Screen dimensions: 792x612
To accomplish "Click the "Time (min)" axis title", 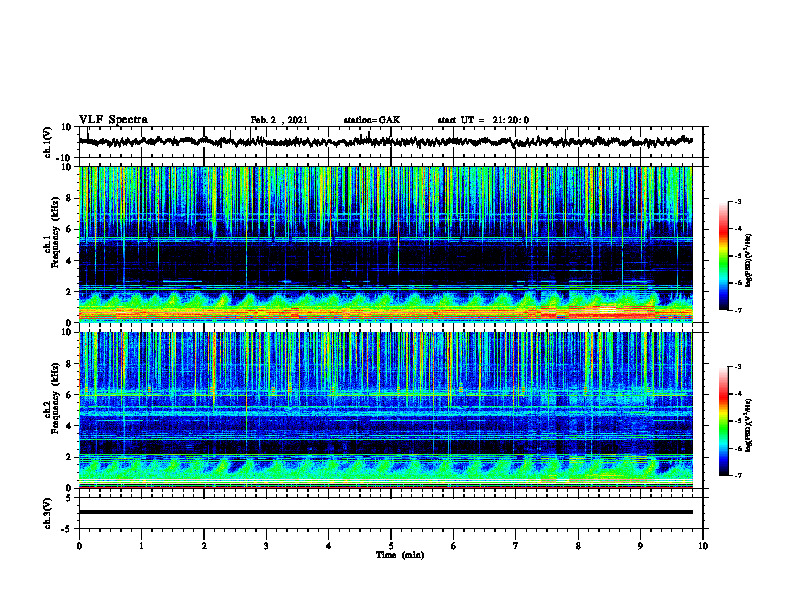I will click(x=400, y=555).
